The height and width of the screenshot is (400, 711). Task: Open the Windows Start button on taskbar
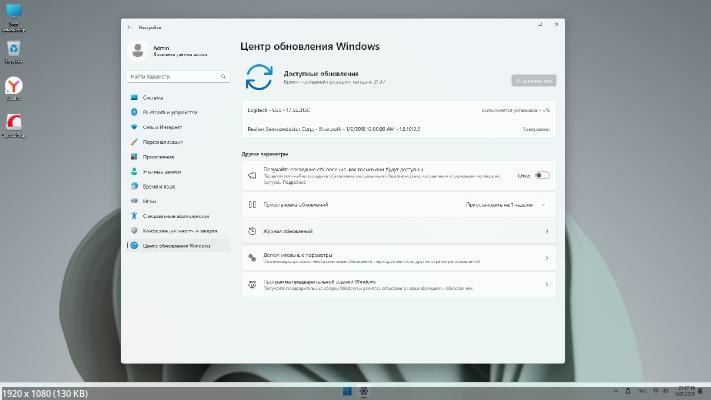[347, 391]
